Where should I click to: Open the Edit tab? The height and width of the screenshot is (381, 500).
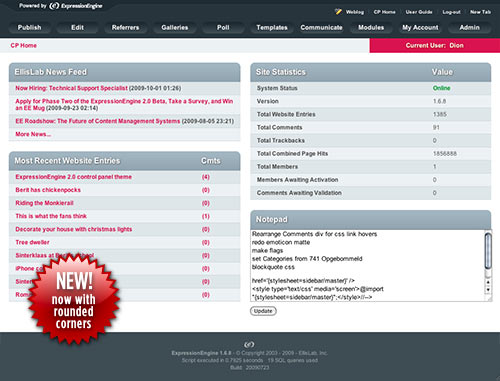tap(77, 28)
